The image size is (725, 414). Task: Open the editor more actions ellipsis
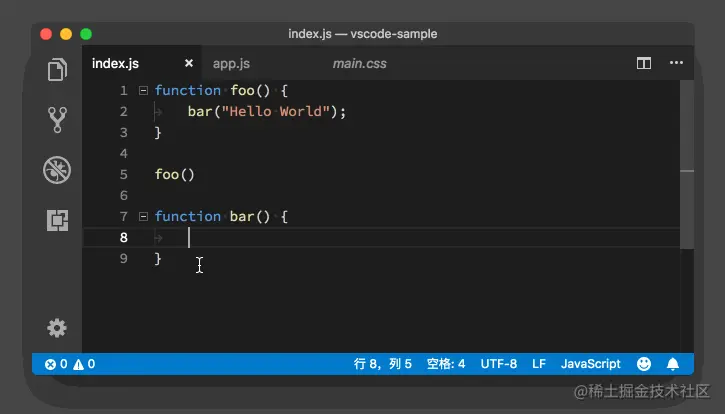[676, 63]
